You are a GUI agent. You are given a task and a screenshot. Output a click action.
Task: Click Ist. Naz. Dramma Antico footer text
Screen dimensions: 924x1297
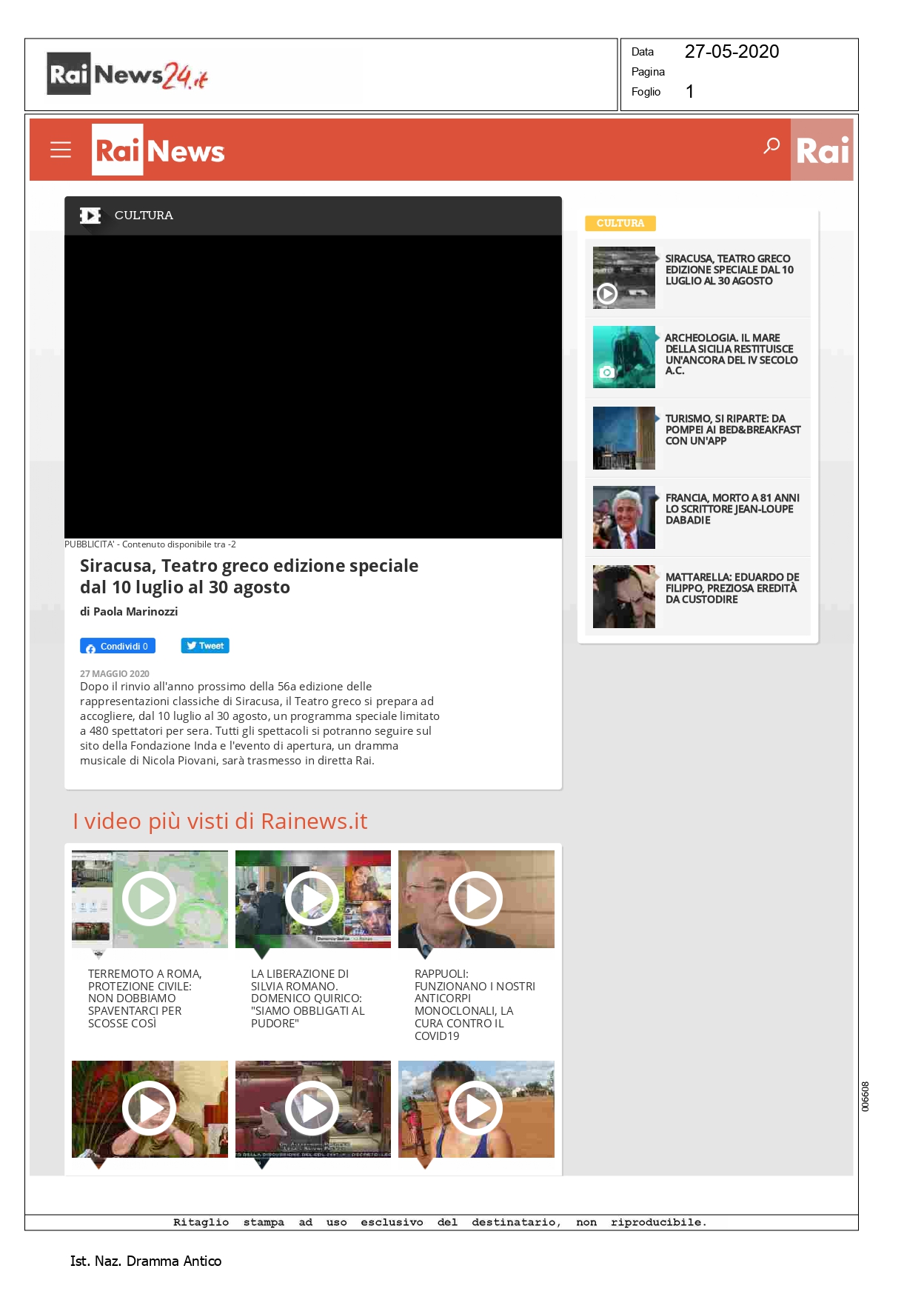click(146, 1261)
